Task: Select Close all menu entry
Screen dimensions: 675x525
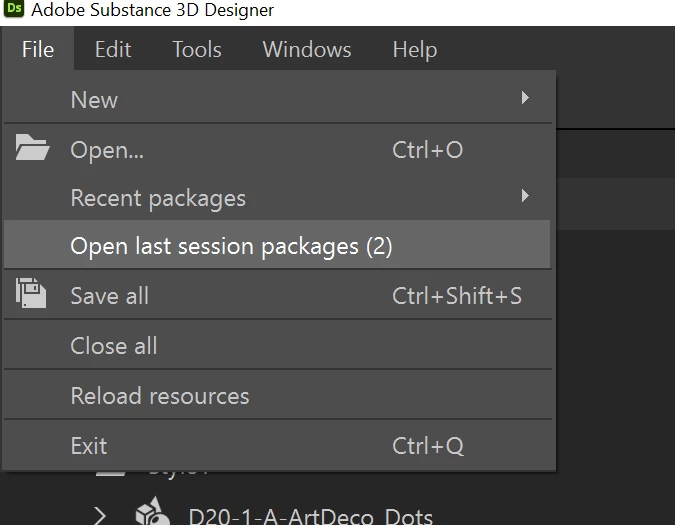Action: click(x=277, y=345)
